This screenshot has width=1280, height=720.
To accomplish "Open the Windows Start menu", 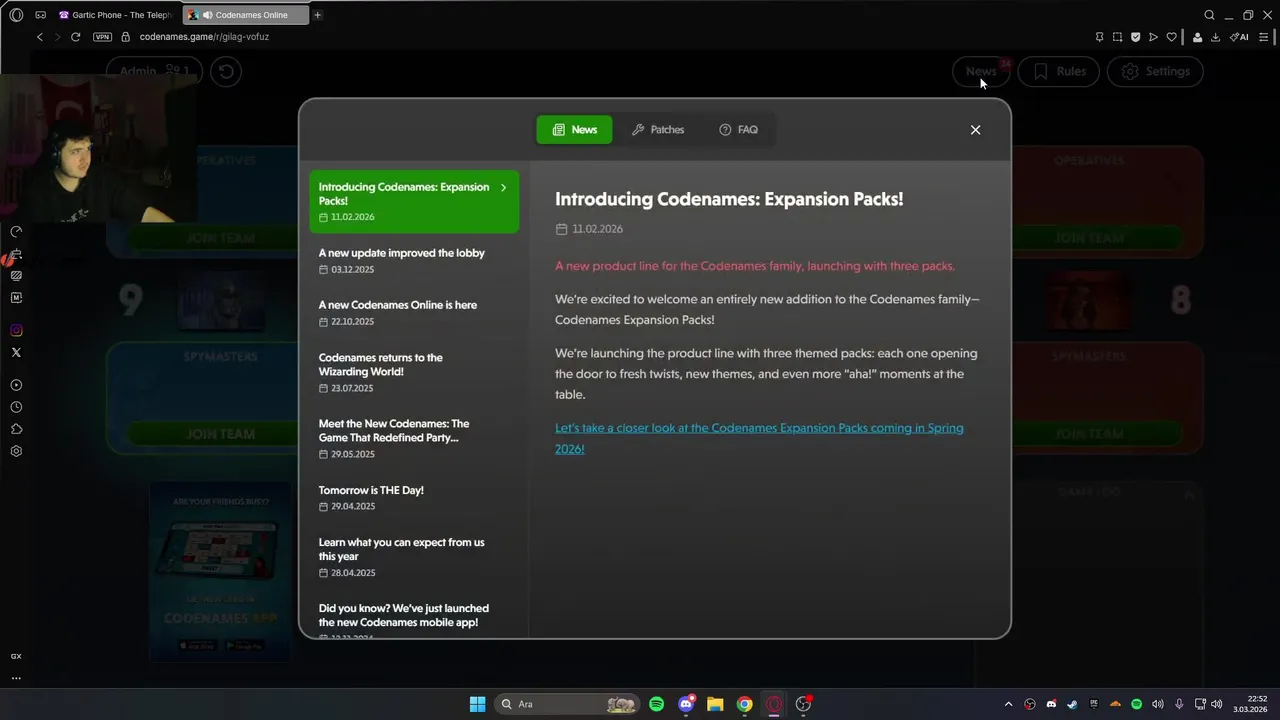I will coord(477,704).
